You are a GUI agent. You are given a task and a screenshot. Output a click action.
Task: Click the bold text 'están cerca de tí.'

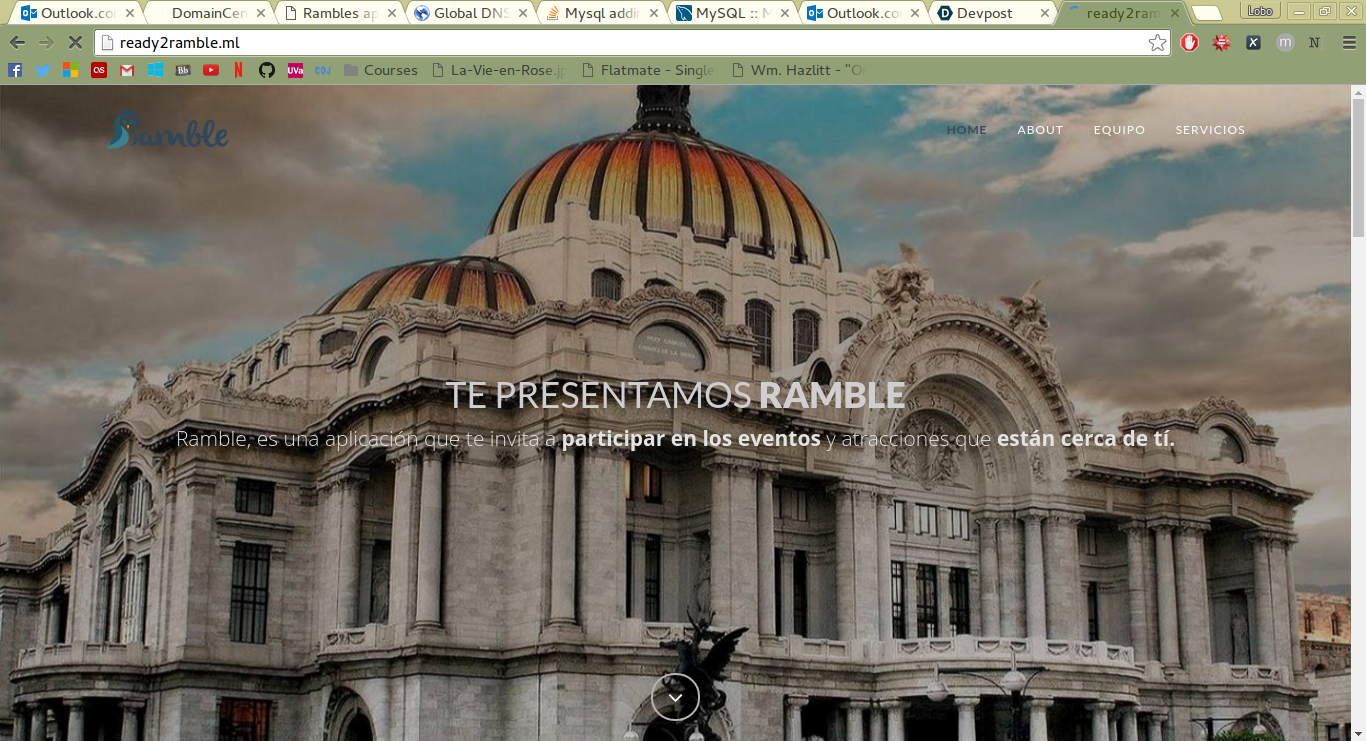pyautogui.click(x=1086, y=439)
